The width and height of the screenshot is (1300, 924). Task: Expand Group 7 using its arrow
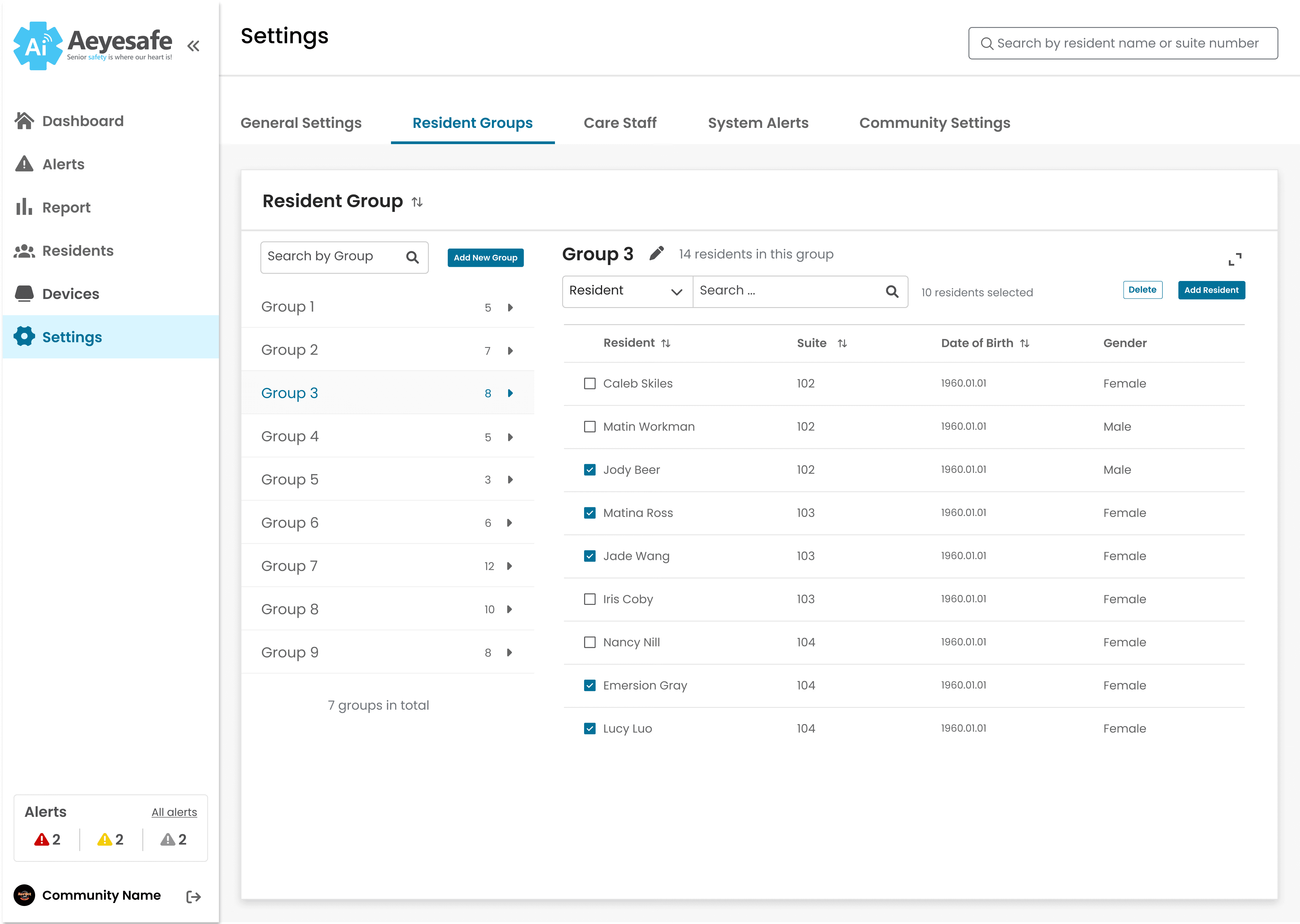tap(510, 566)
